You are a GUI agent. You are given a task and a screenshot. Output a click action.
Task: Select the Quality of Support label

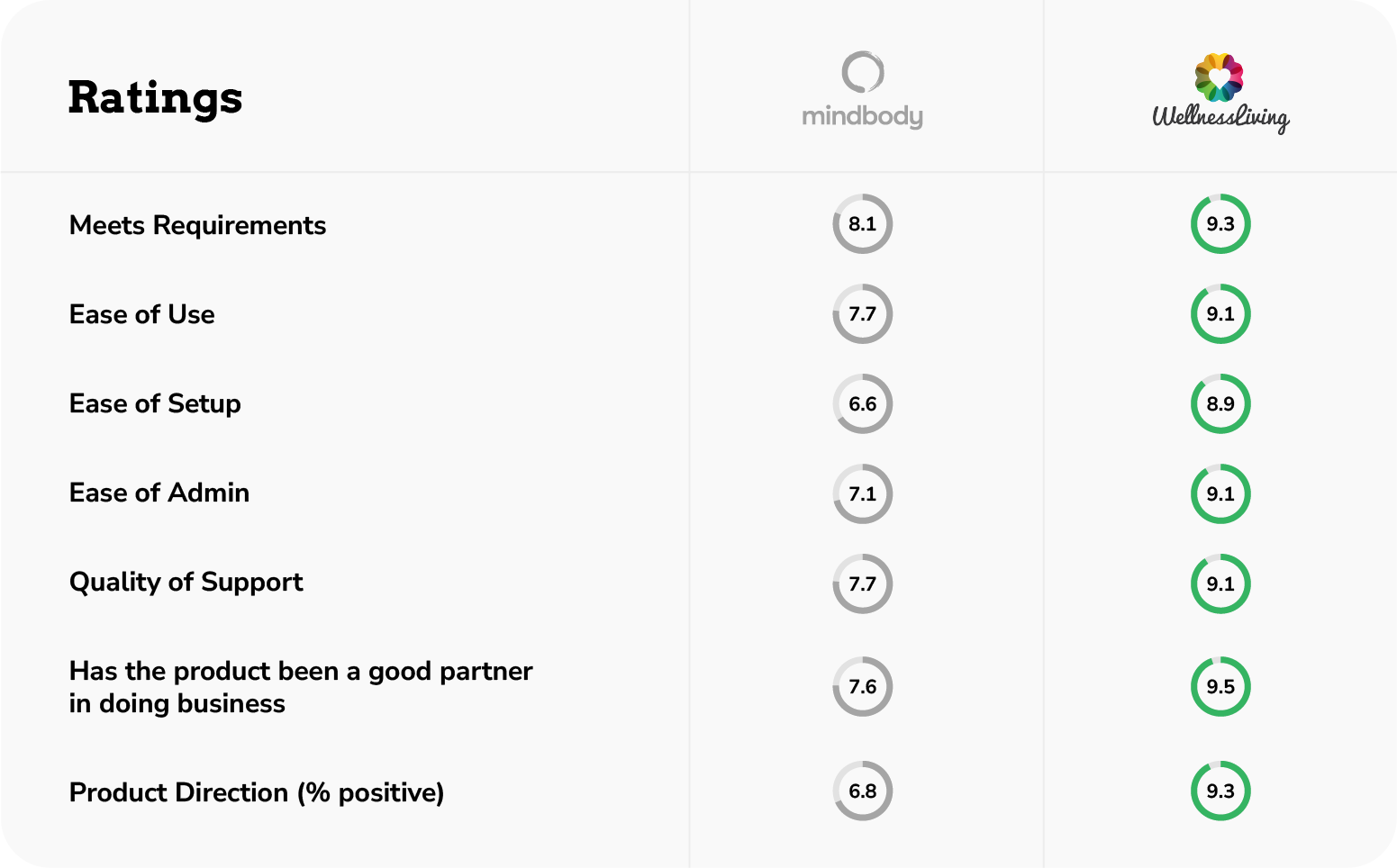tap(186, 582)
